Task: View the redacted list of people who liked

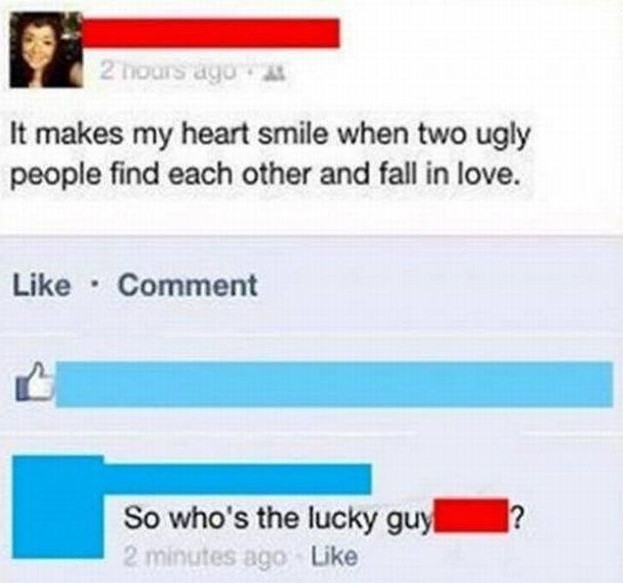Action: click(x=334, y=384)
